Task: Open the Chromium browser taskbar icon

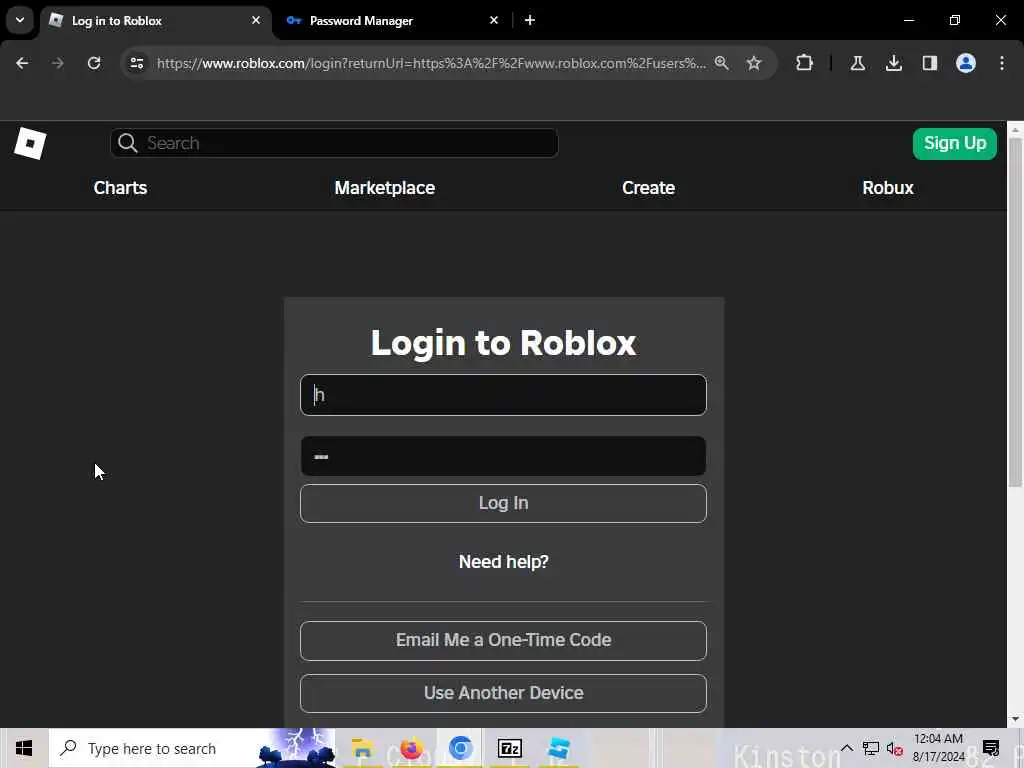Action: 460,748
